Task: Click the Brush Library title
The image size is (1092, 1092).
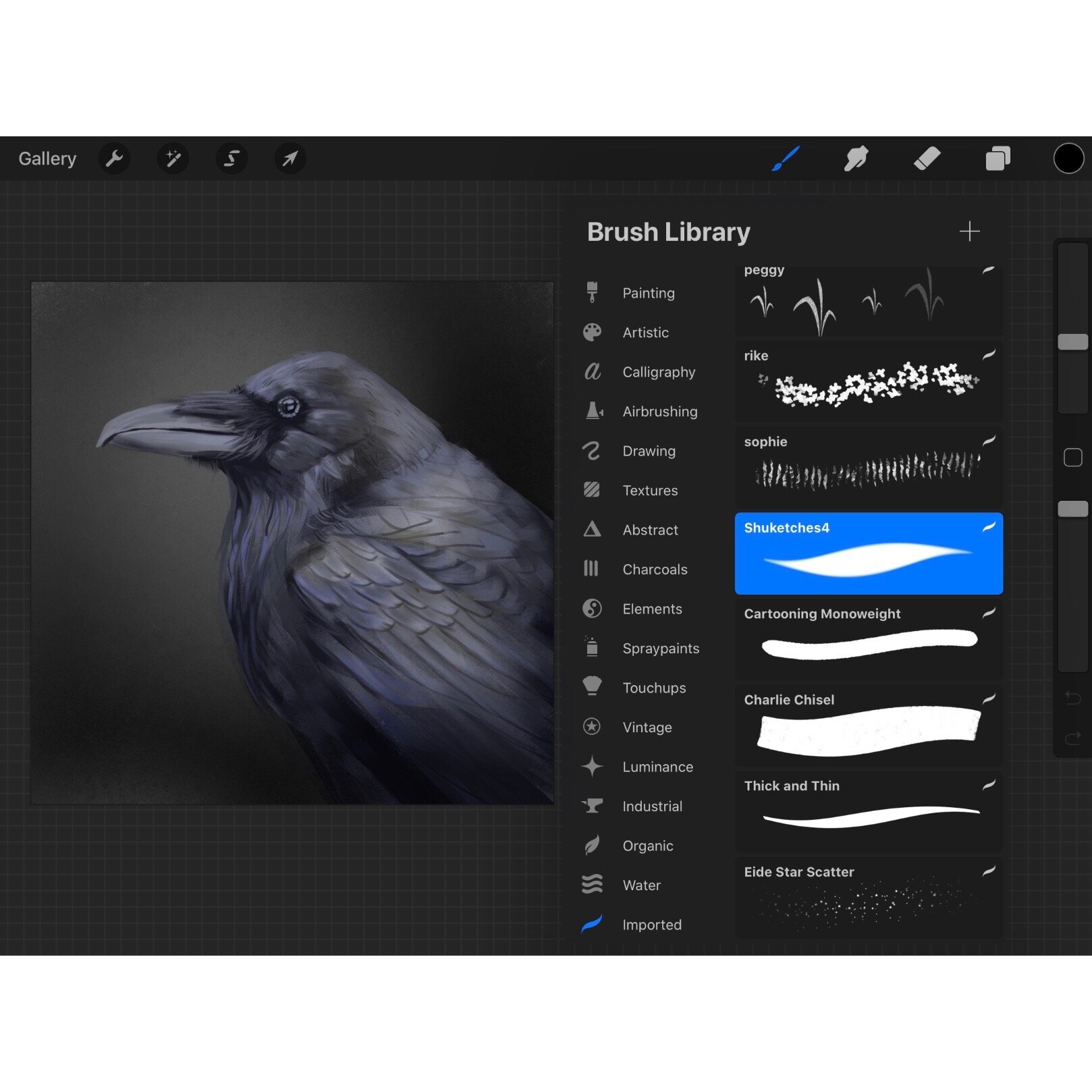Action: pos(668,232)
